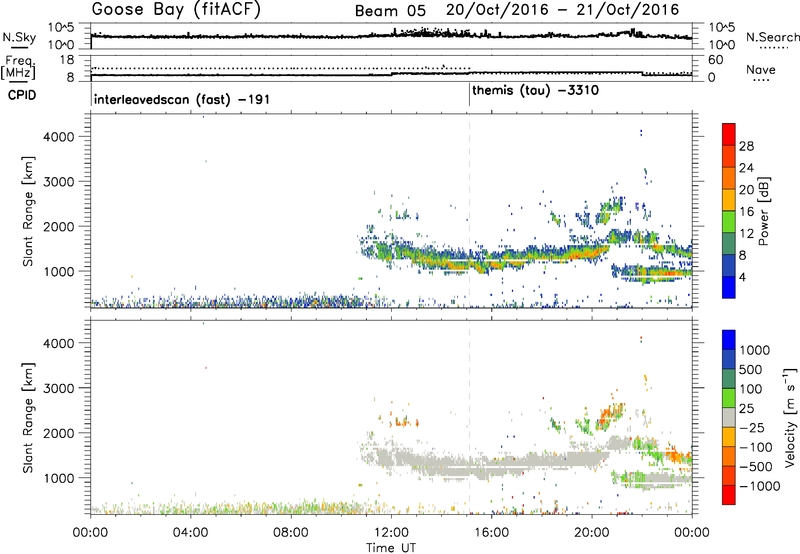Click the 'Time UT' axis title
The width and height of the screenshot is (800, 554).
[x=391, y=547]
